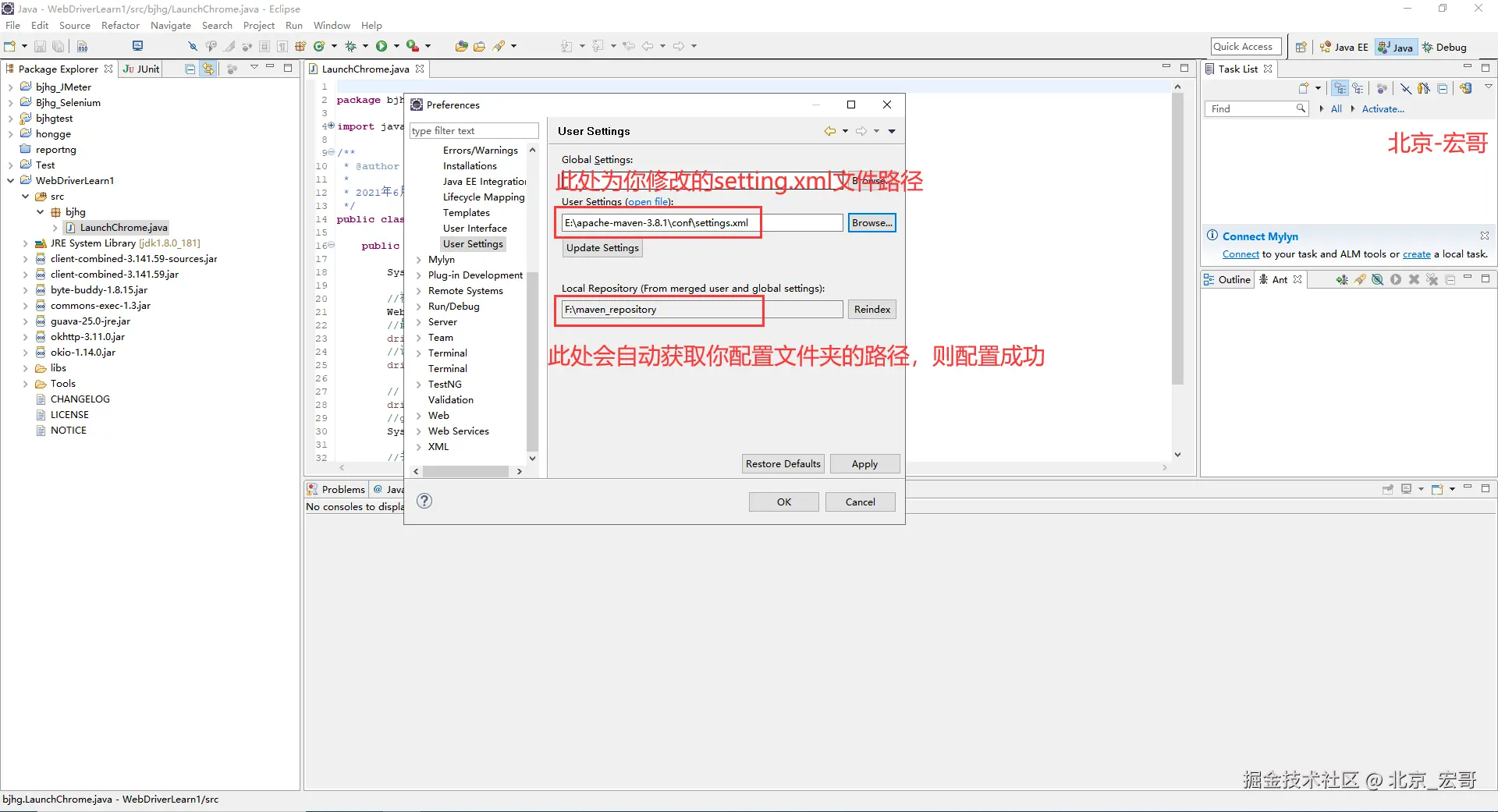Click the Run Last Tool external tools icon
1498x812 pixels.
pos(412,46)
